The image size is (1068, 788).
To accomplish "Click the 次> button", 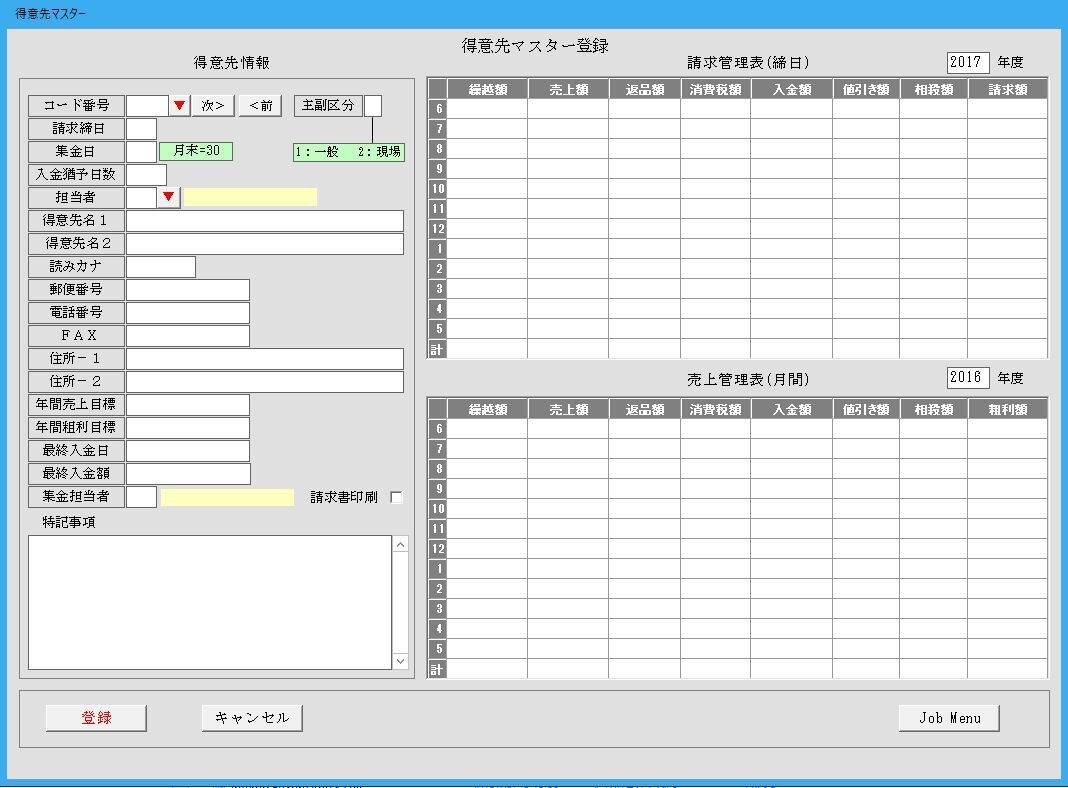I will 213,106.
